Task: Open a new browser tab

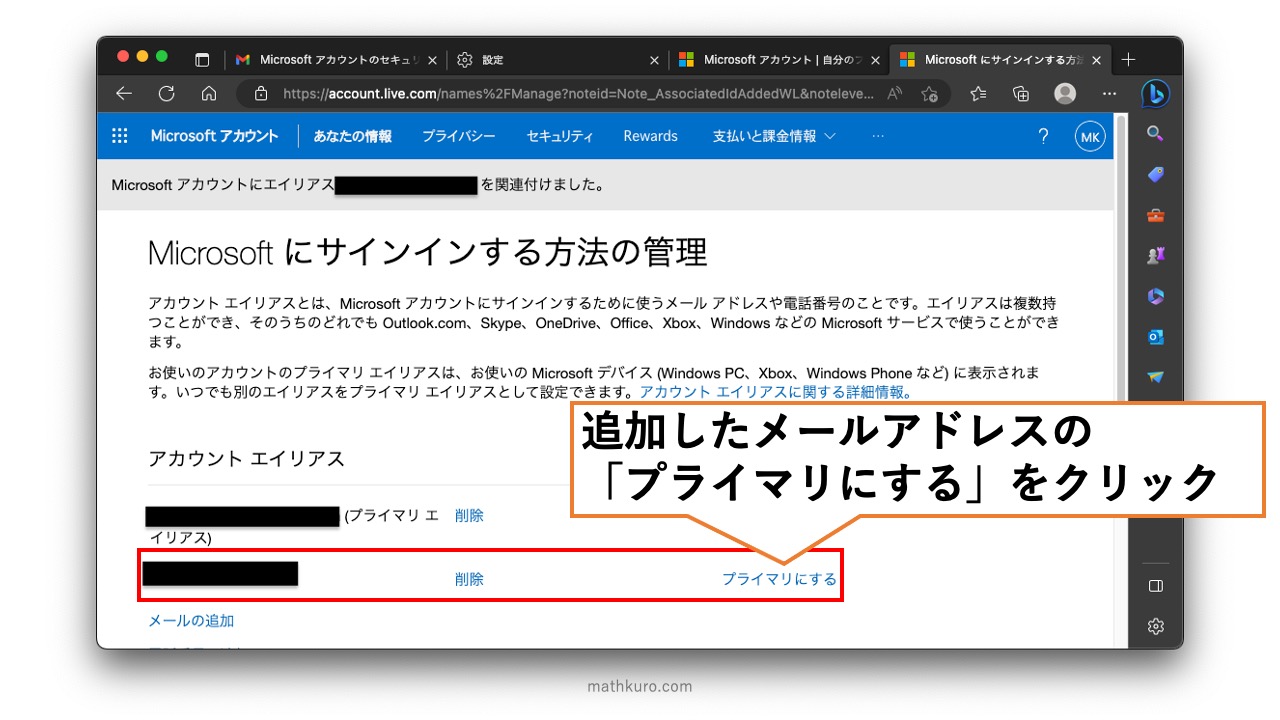Action: 1128,60
